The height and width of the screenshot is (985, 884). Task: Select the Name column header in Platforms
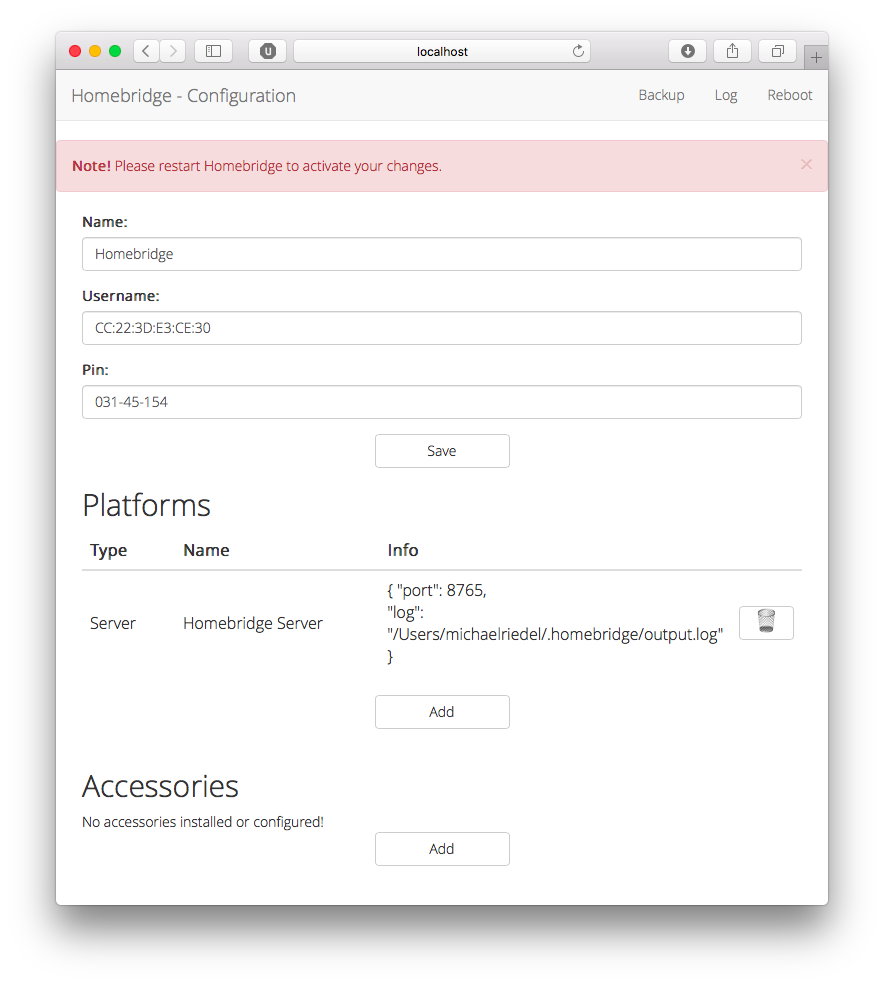tap(206, 550)
